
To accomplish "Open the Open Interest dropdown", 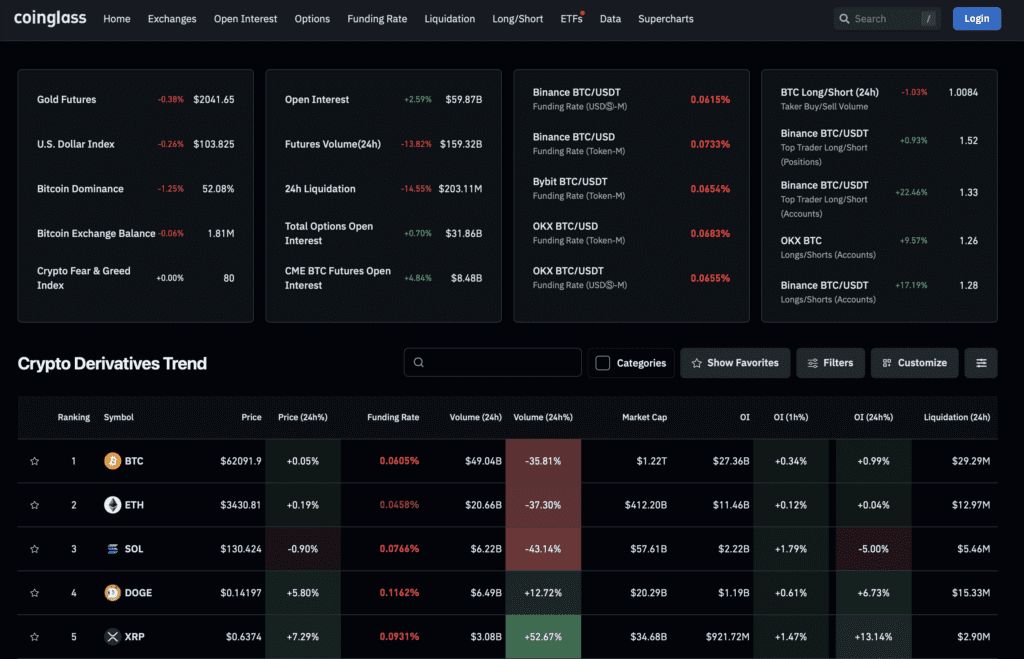I will pyautogui.click(x=245, y=18).
